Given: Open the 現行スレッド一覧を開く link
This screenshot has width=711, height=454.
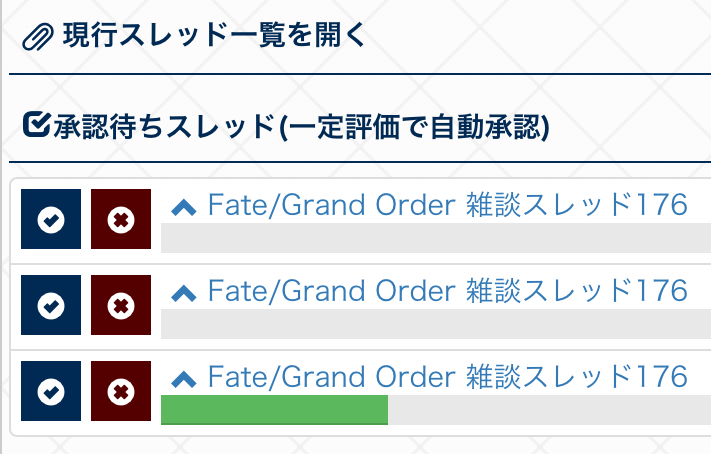Looking at the screenshot, I should (x=213, y=38).
